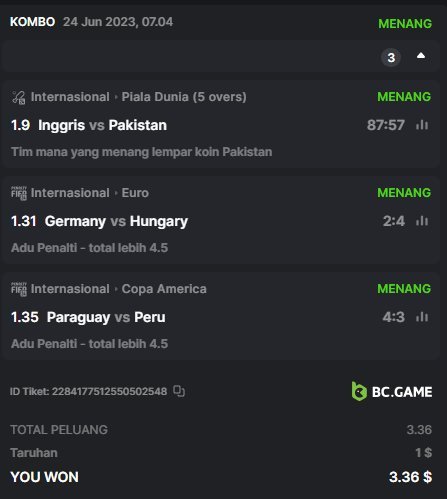This screenshot has width=447, height=499.
Task: Click the 87:57 score result
Action: click(x=386, y=125)
